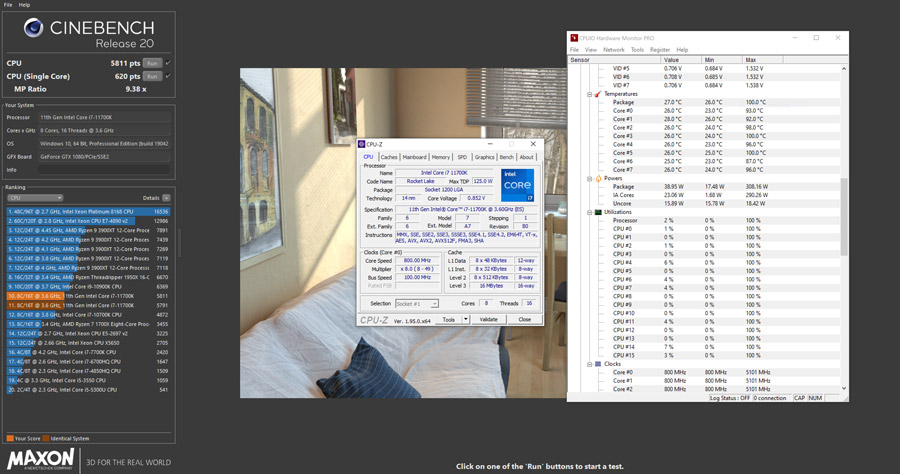The height and width of the screenshot is (474, 900).
Task: Click the CPUID Hardware Monitor title icon
Action: pos(574,38)
